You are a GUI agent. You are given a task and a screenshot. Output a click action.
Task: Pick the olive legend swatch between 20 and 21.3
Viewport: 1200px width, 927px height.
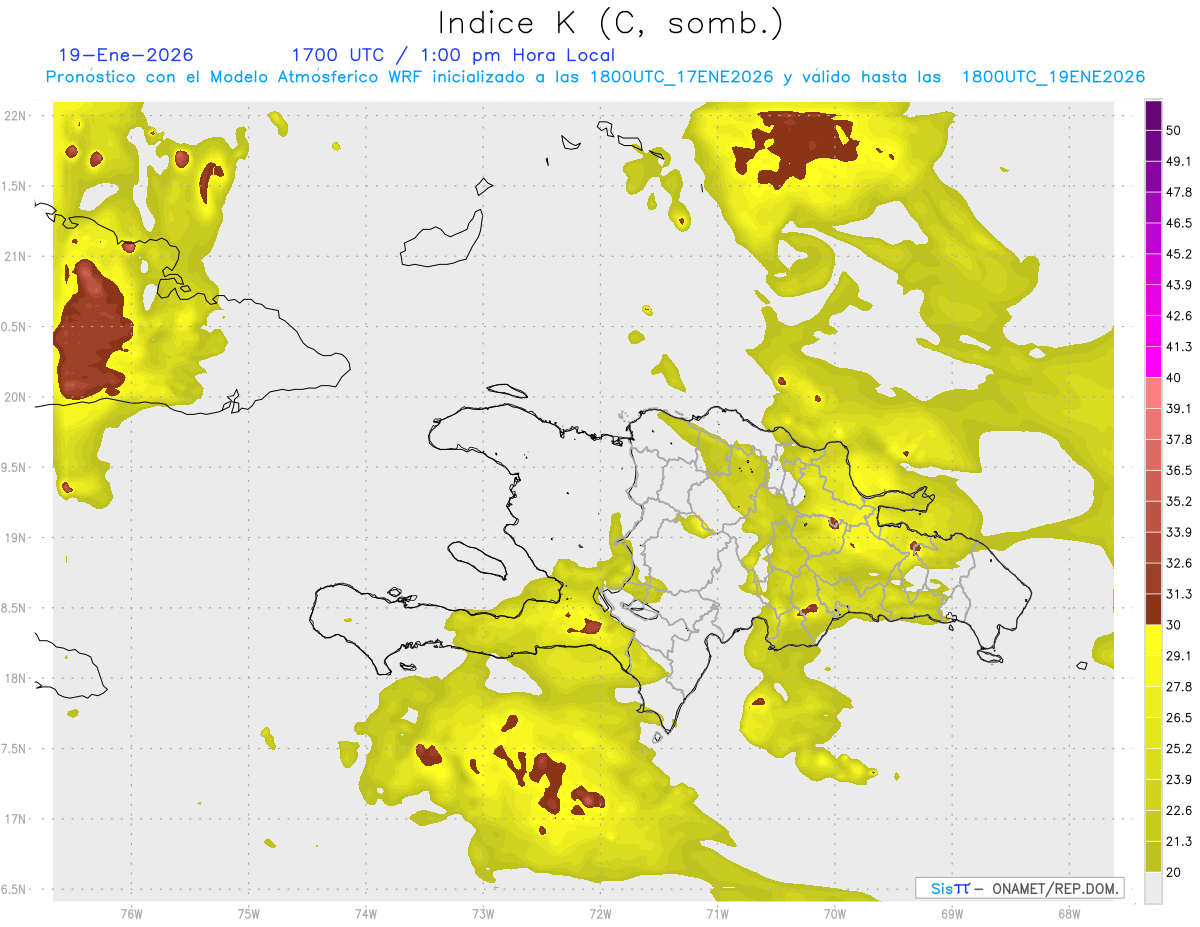(1154, 856)
